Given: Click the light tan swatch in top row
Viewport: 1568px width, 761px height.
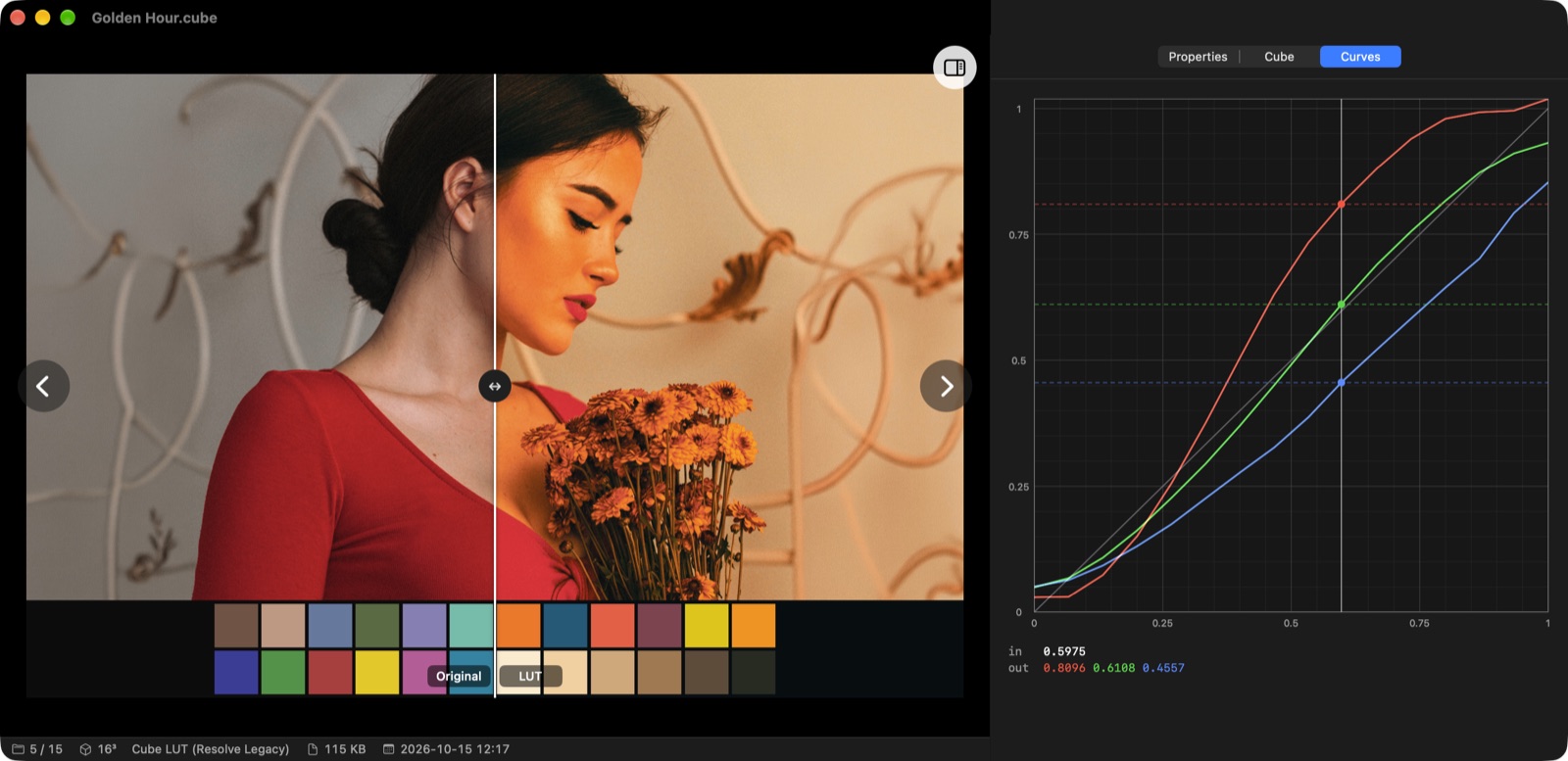Looking at the screenshot, I should [x=283, y=626].
